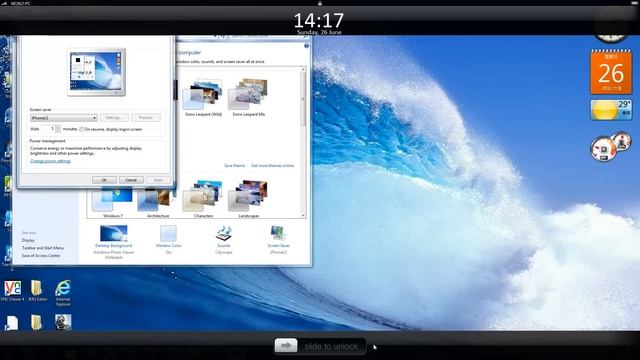Screen dimensions: 640x360
Task: Open the Sounds icon with music notes
Action: coord(224,233)
